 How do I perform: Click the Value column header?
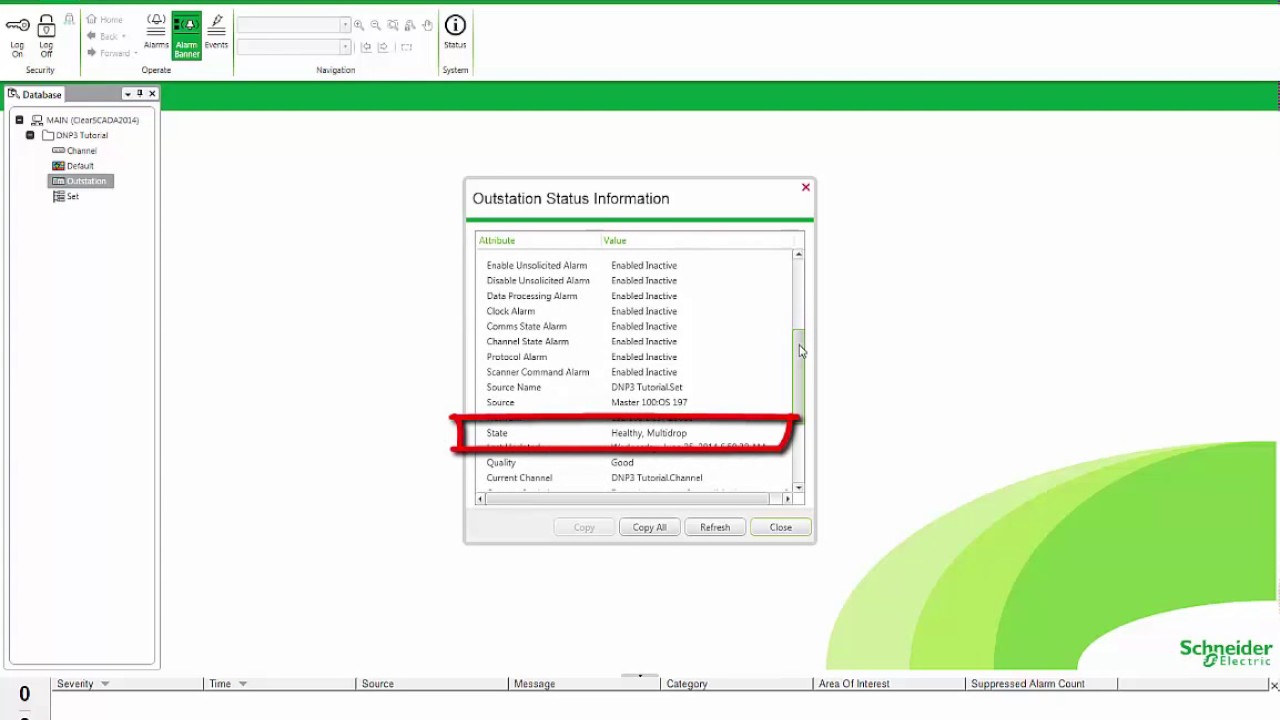pyautogui.click(x=697, y=240)
